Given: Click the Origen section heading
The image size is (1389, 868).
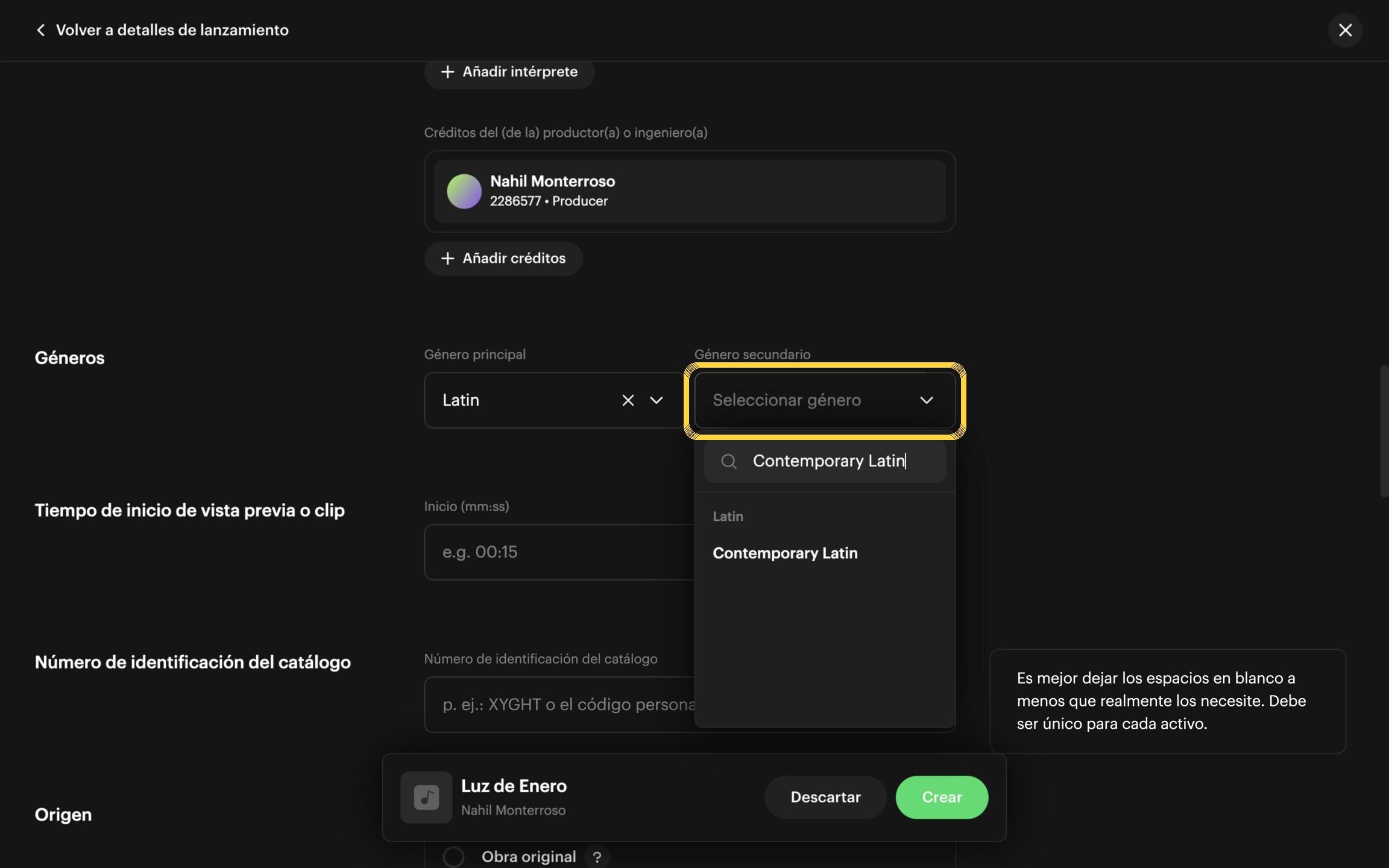Looking at the screenshot, I should point(63,815).
